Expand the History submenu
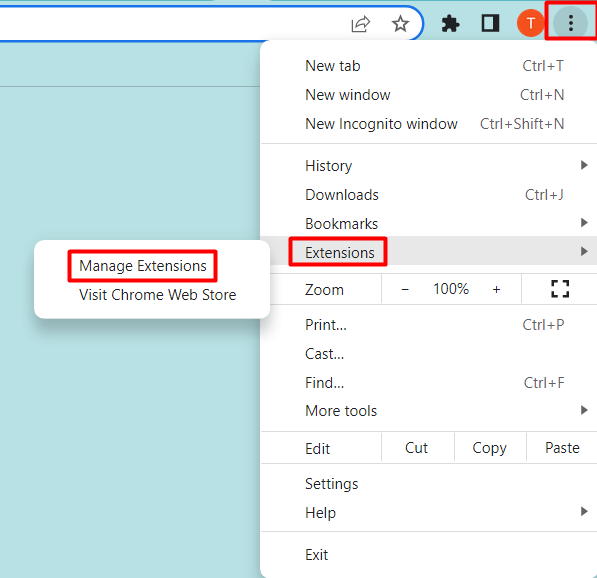This screenshot has width=597, height=578. pyautogui.click(x=429, y=166)
